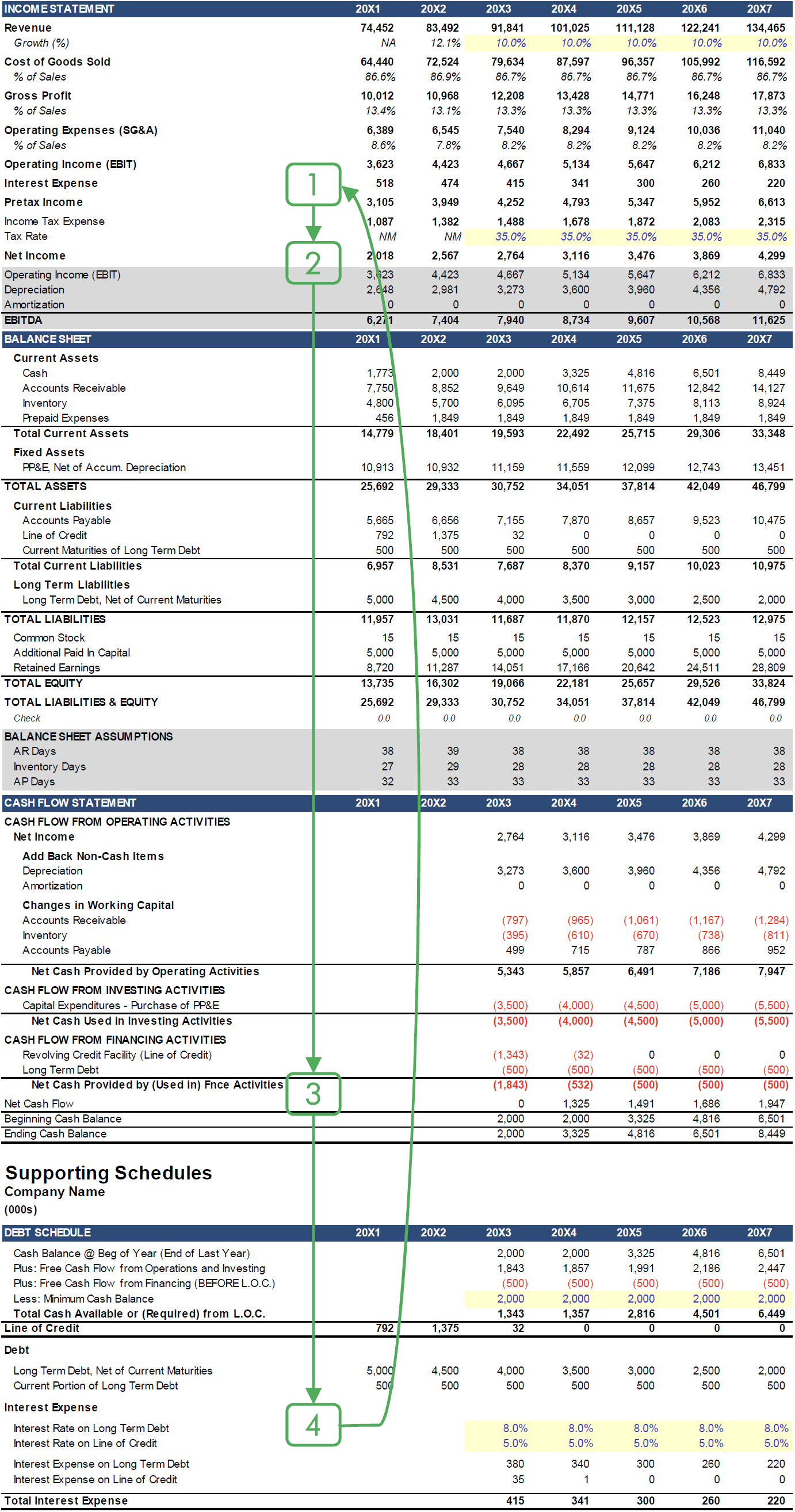
Task: Click Inventory change value (610)
Action: (x=580, y=935)
